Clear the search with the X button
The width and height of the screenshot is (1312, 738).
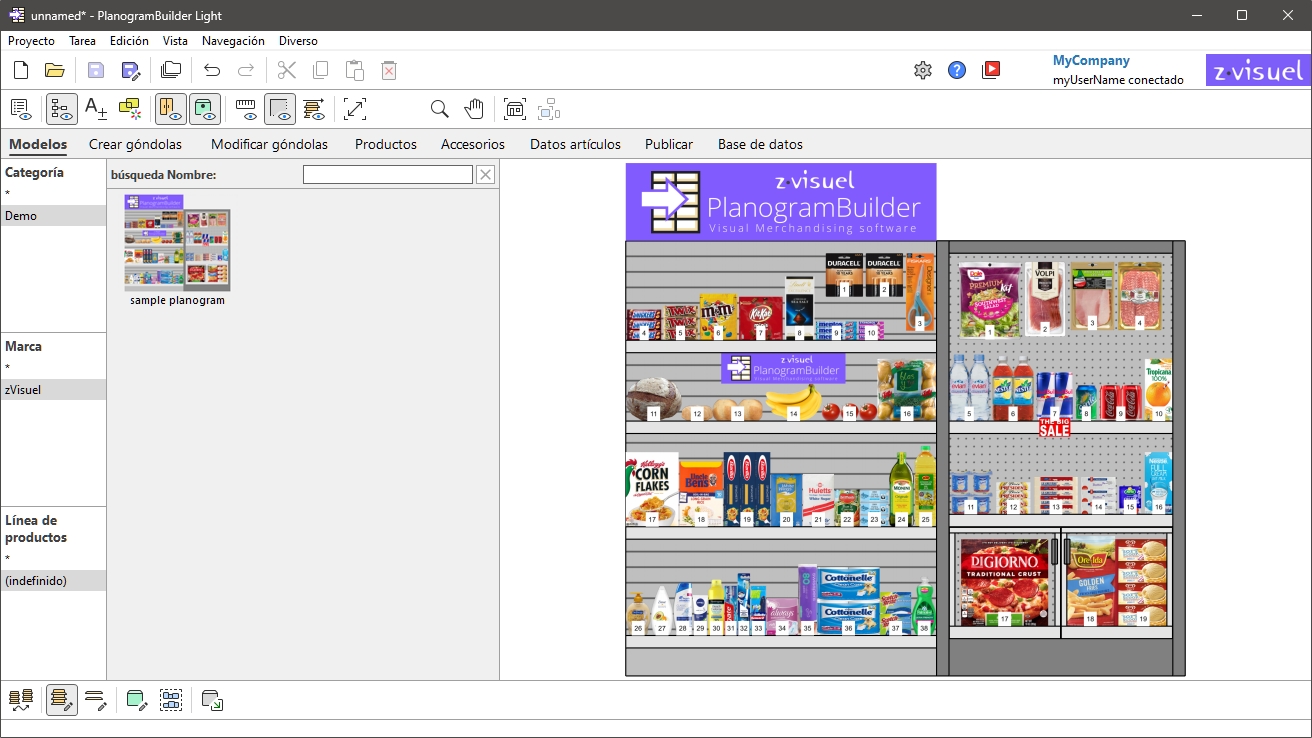[485, 175]
